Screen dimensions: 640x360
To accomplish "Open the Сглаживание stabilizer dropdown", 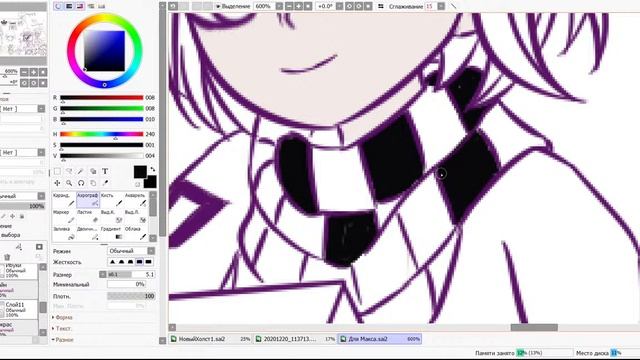I will [x=441, y=6].
